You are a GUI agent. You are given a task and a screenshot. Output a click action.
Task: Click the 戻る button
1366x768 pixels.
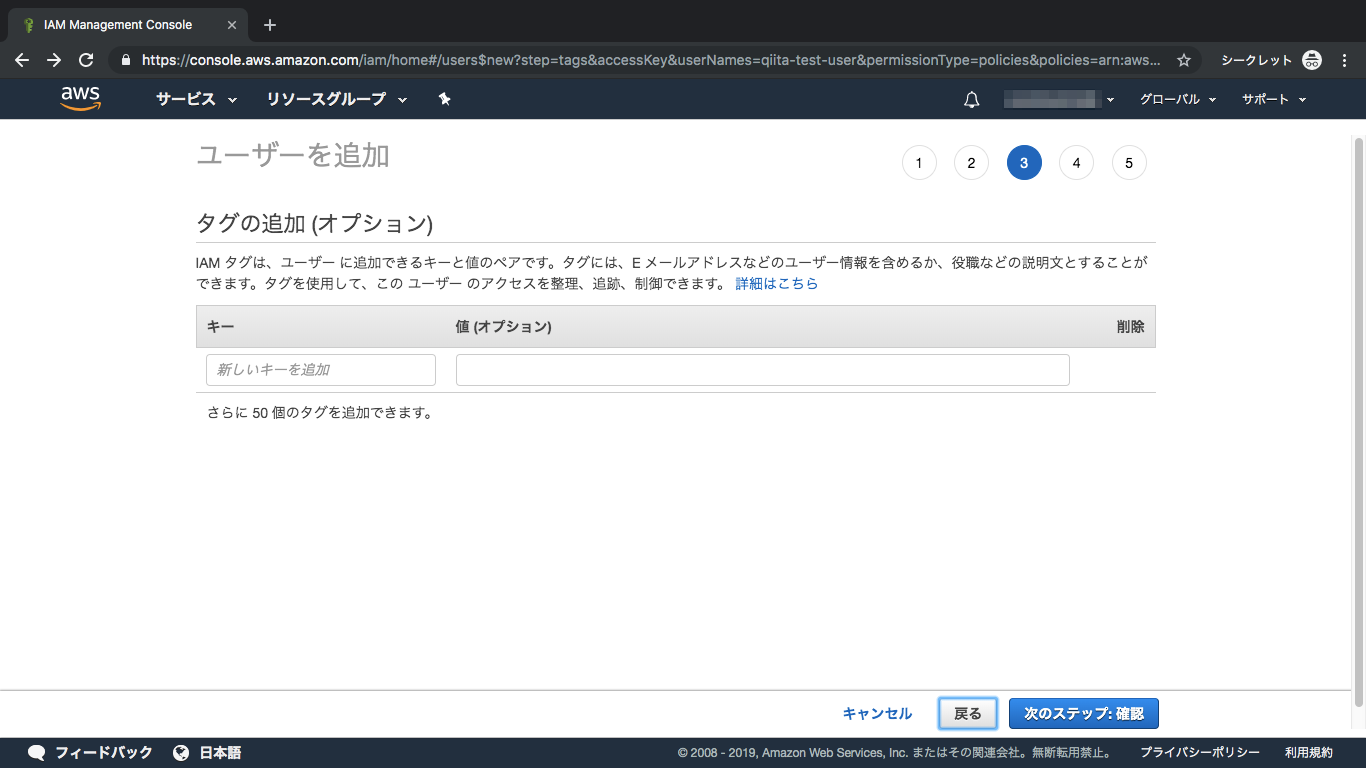coord(968,714)
